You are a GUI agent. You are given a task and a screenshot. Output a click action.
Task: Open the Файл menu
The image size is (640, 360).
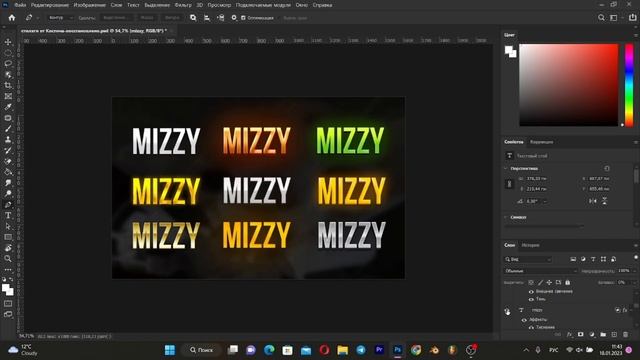[x=20, y=5]
